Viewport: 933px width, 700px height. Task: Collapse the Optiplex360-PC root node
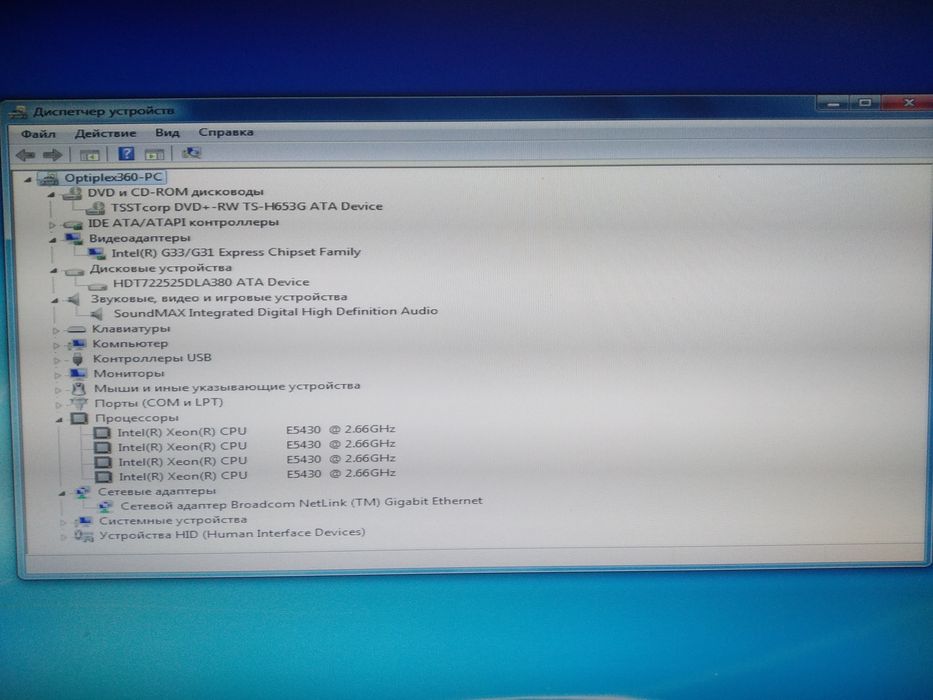(x=27, y=179)
